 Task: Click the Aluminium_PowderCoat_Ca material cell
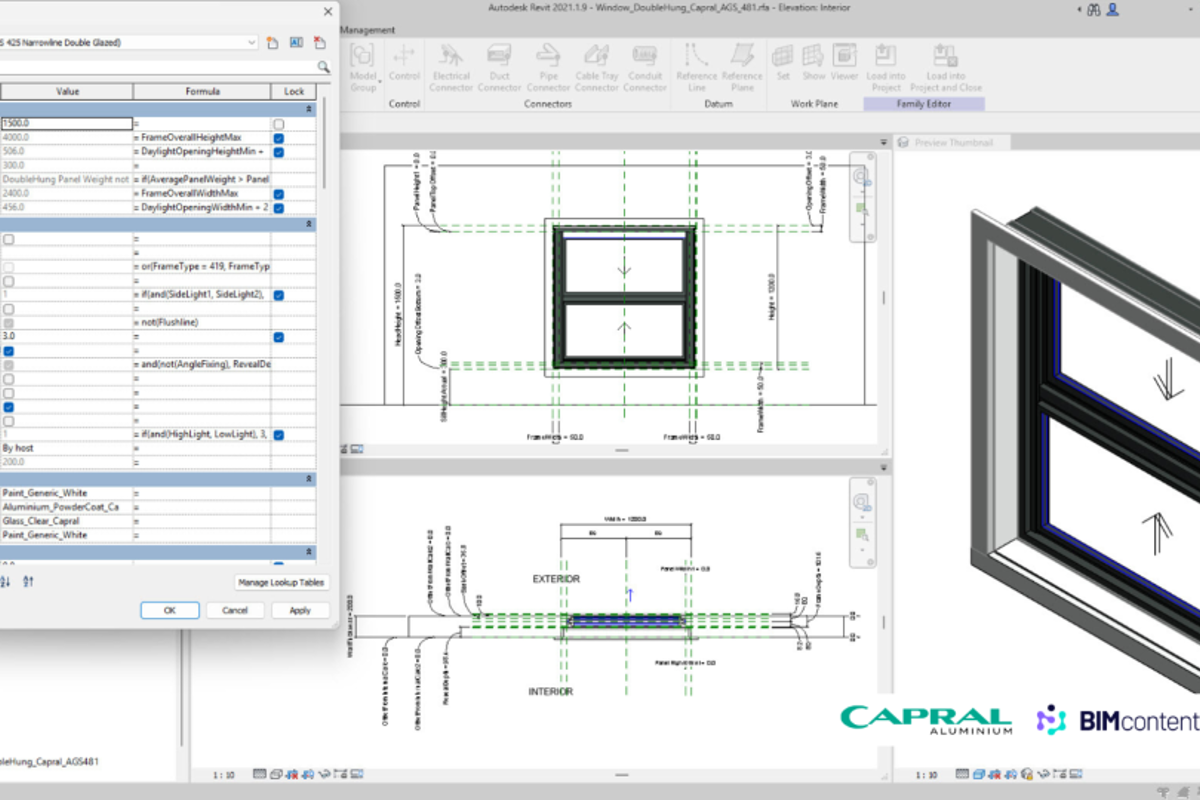(x=67, y=507)
